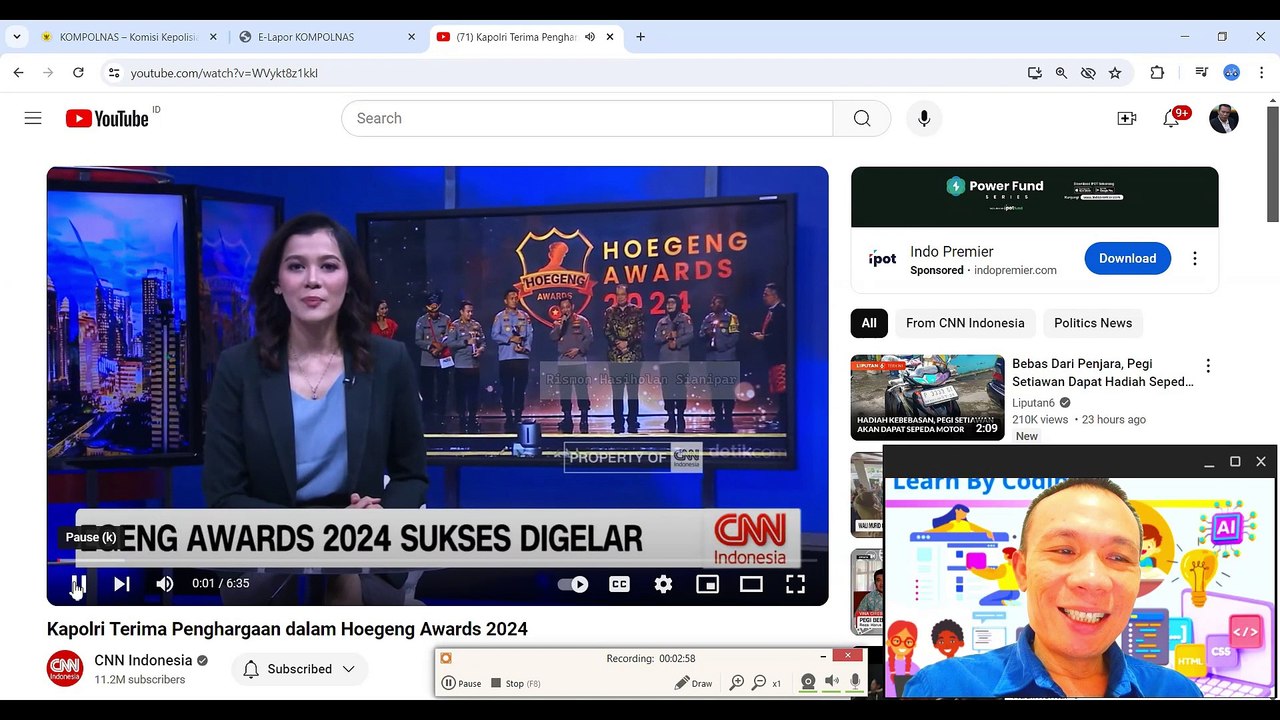Install app icon in address bar
This screenshot has width=1280, height=720.
[1035, 73]
